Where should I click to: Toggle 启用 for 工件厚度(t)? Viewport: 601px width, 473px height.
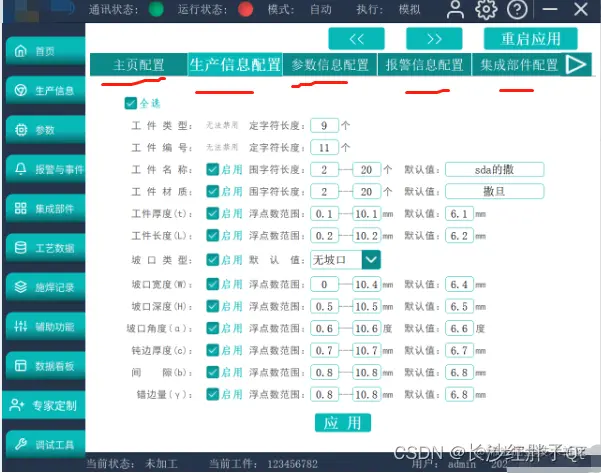pos(212,214)
